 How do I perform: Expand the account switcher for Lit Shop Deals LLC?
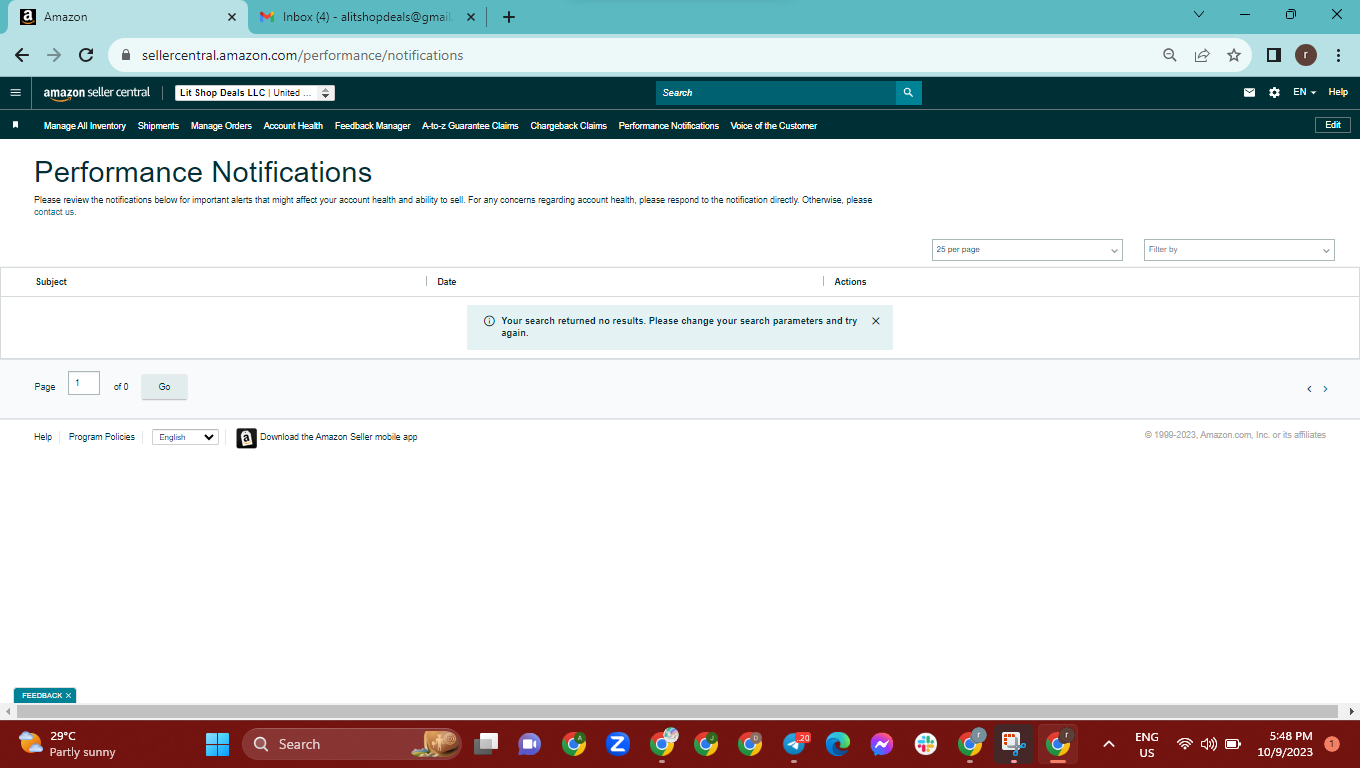[x=255, y=93]
